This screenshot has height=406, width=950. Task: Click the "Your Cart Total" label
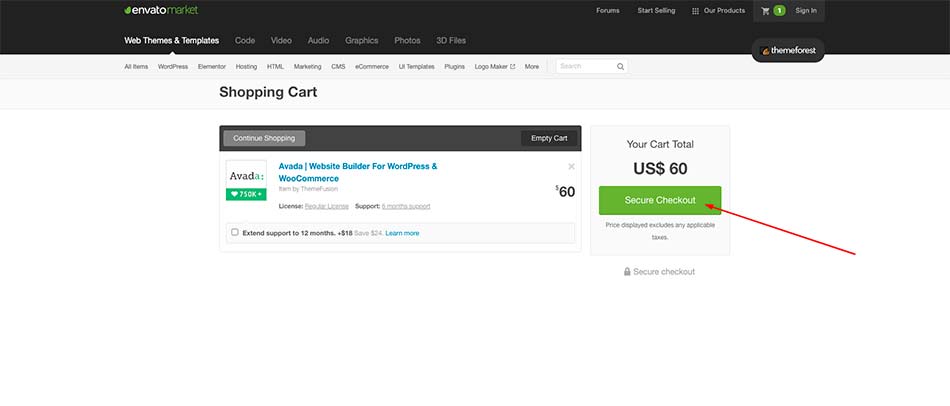coord(660,145)
